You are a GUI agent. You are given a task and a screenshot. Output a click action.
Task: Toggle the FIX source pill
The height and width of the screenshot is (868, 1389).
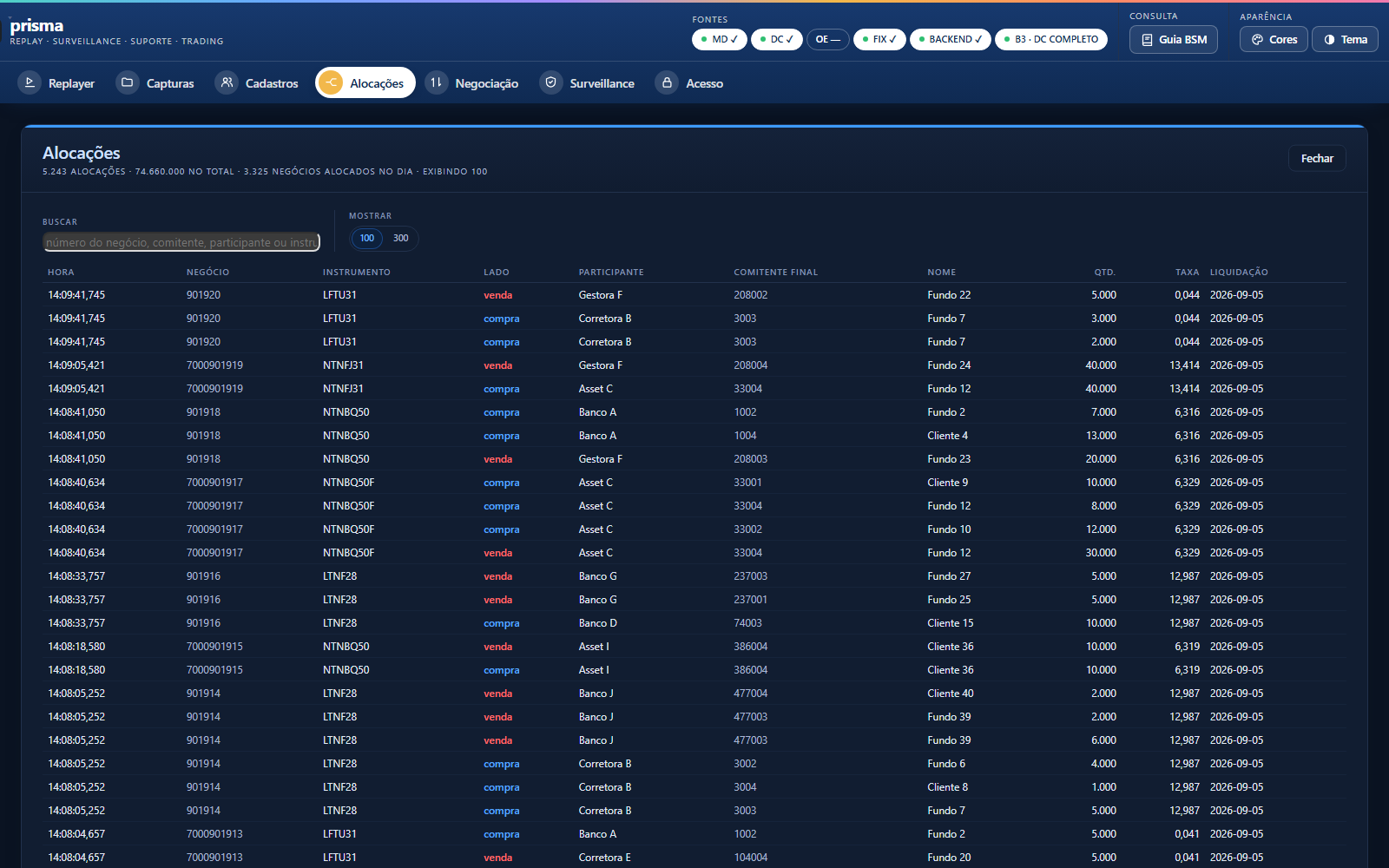point(879,39)
